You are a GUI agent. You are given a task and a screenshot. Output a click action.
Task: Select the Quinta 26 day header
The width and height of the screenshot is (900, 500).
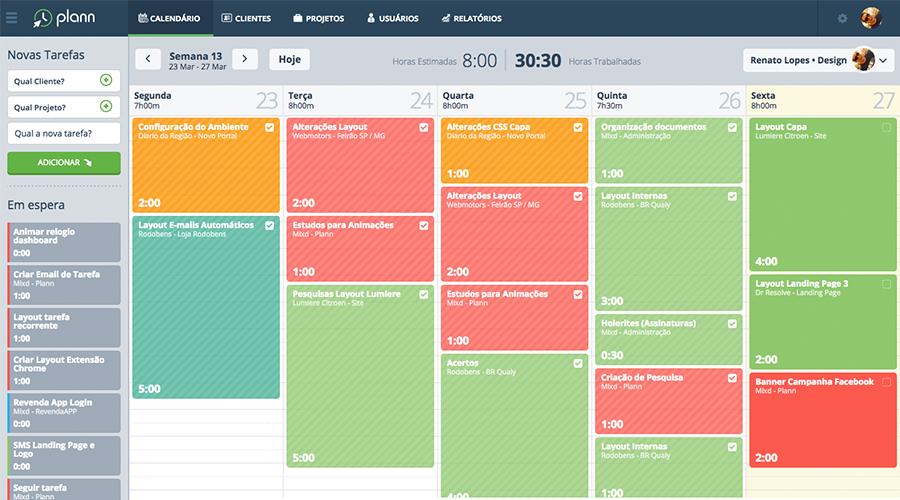click(669, 100)
